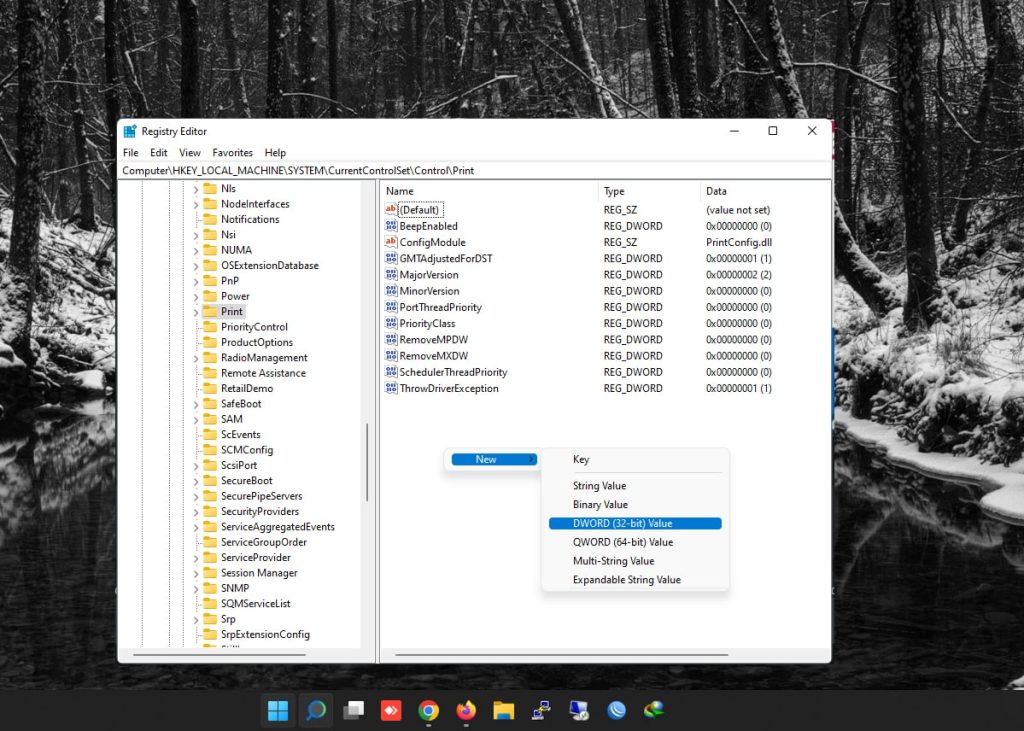Open Windows Start button on taskbar
The height and width of the screenshot is (731, 1024).
(278, 710)
